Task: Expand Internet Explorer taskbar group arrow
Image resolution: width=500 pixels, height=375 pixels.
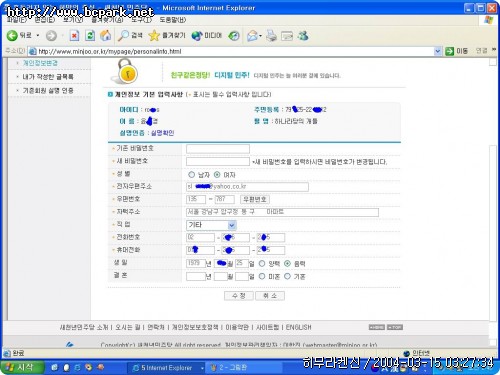Action: pyautogui.click(x=202, y=368)
